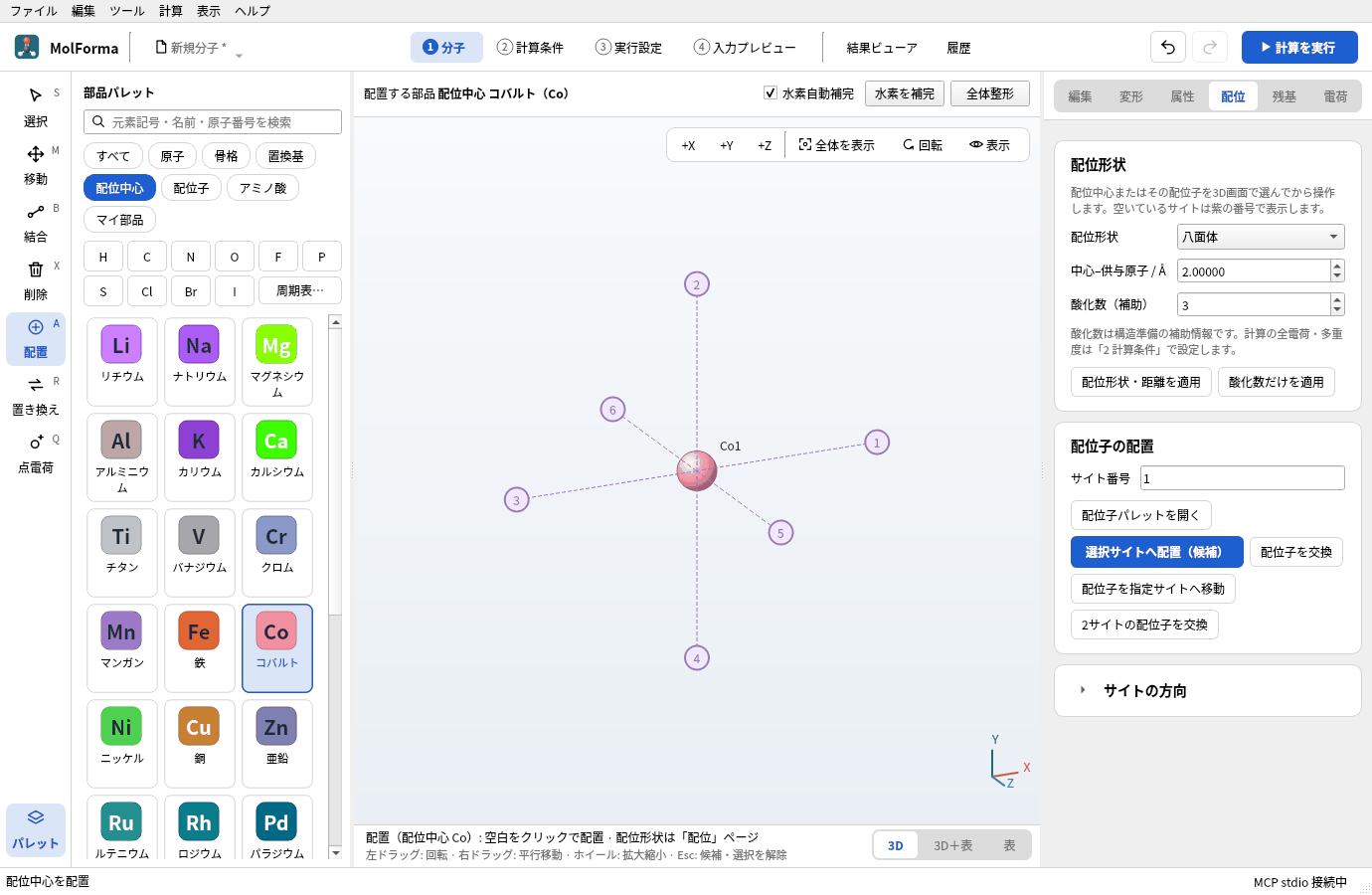Choose the 点電荷 point charge tool
The width and height of the screenshot is (1372, 895).
coord(36,453)
